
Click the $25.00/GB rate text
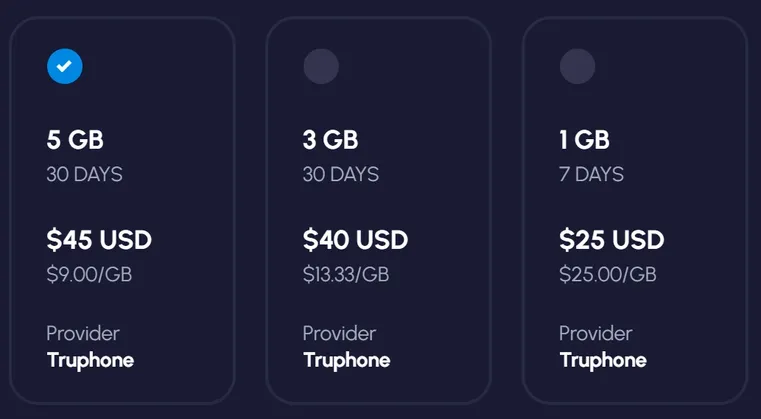pos(608,274)
